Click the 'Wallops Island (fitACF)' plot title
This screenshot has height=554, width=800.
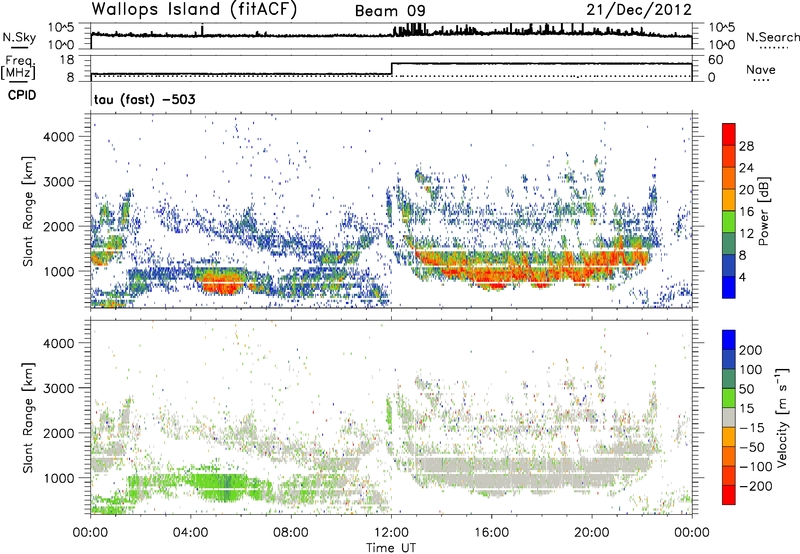coord(194,9)
